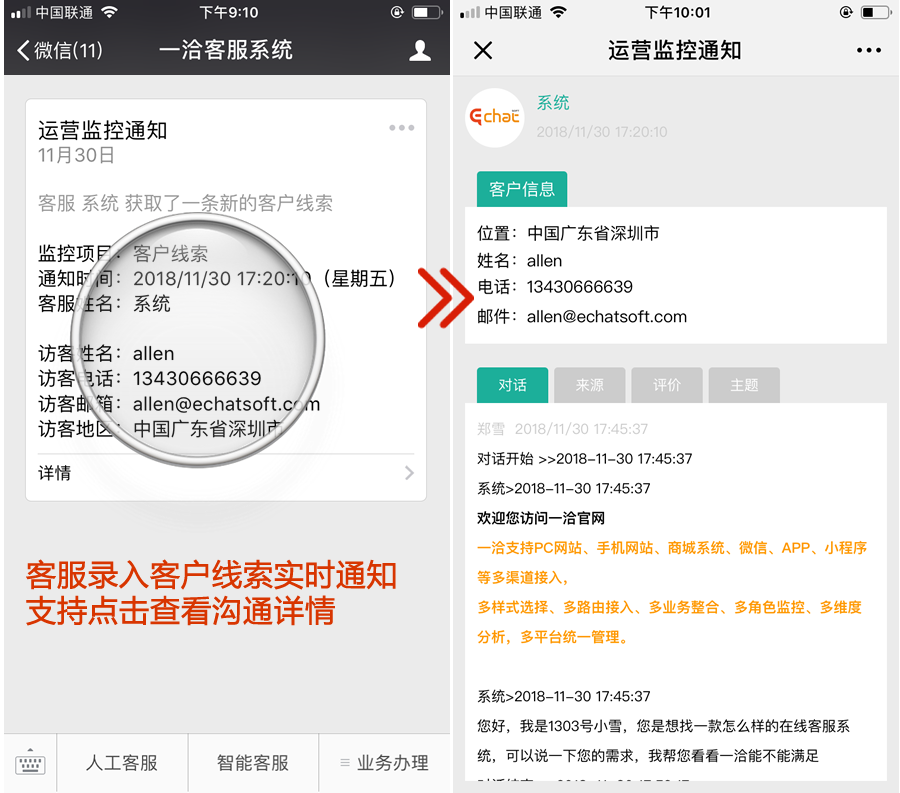Switch to keyboard input icon
The image size is (900, 793).
coord(30,763)
